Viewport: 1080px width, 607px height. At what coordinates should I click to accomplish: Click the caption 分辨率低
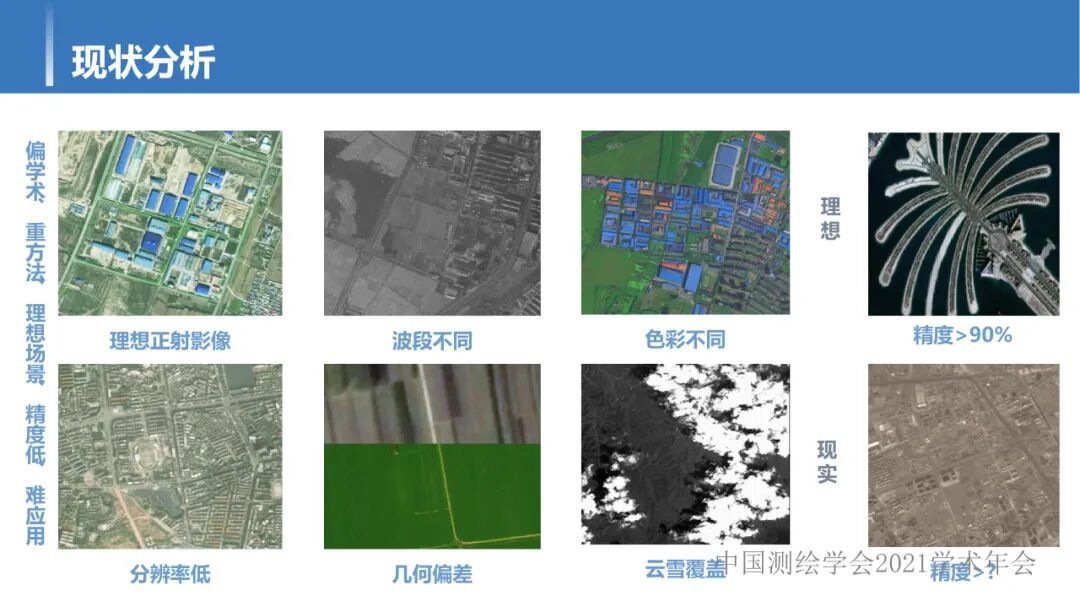pyautogui.click(x=170, y=574)
